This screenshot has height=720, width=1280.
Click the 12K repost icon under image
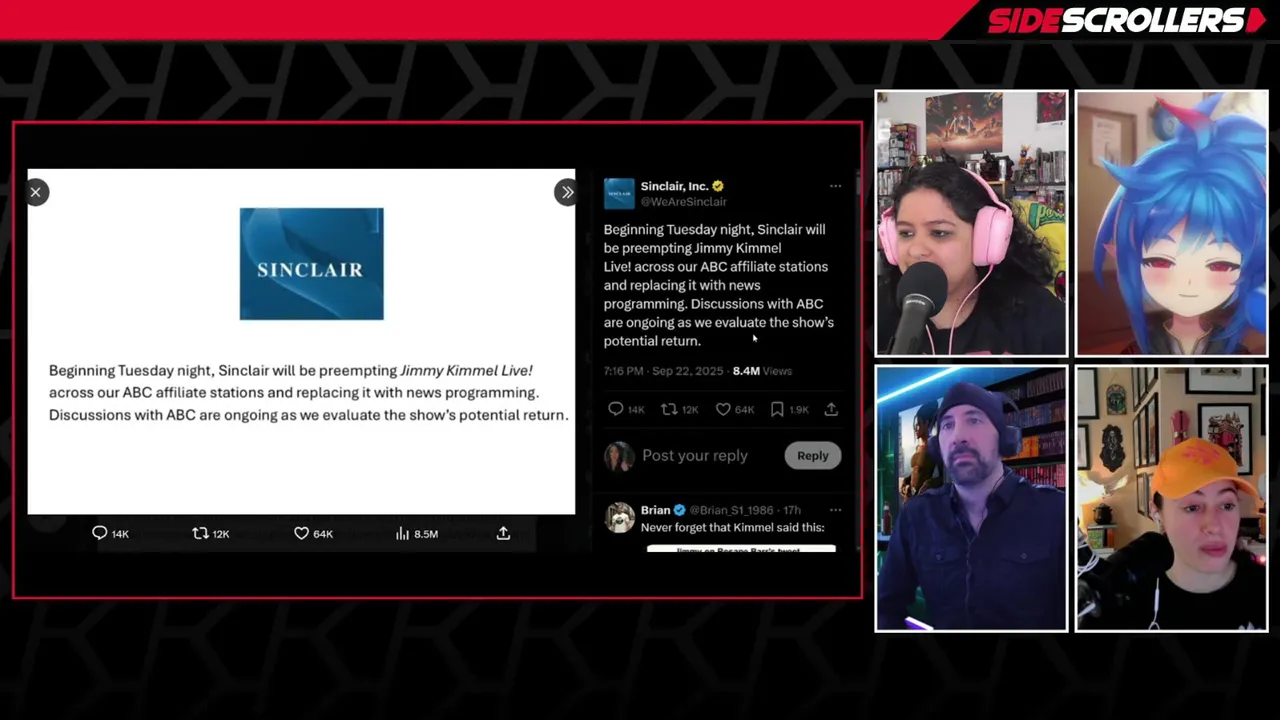tap(200, 534)
